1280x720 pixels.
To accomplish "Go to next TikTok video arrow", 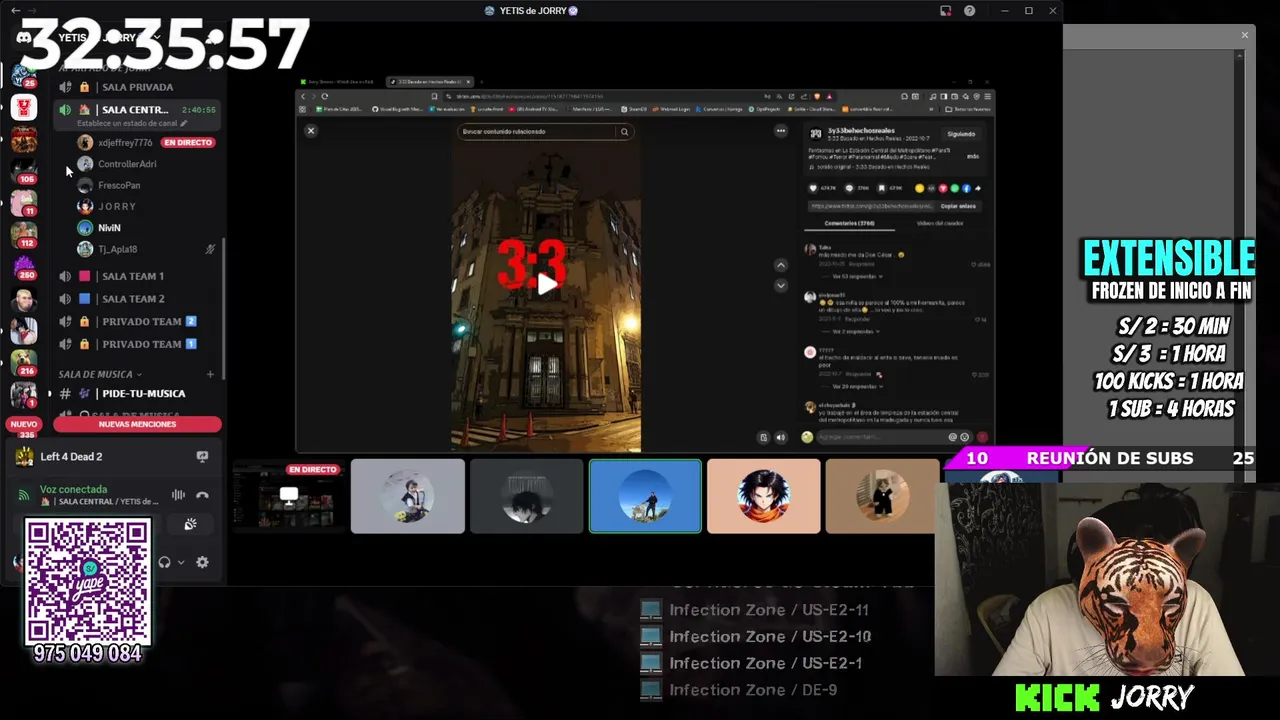I will (781, 286).
